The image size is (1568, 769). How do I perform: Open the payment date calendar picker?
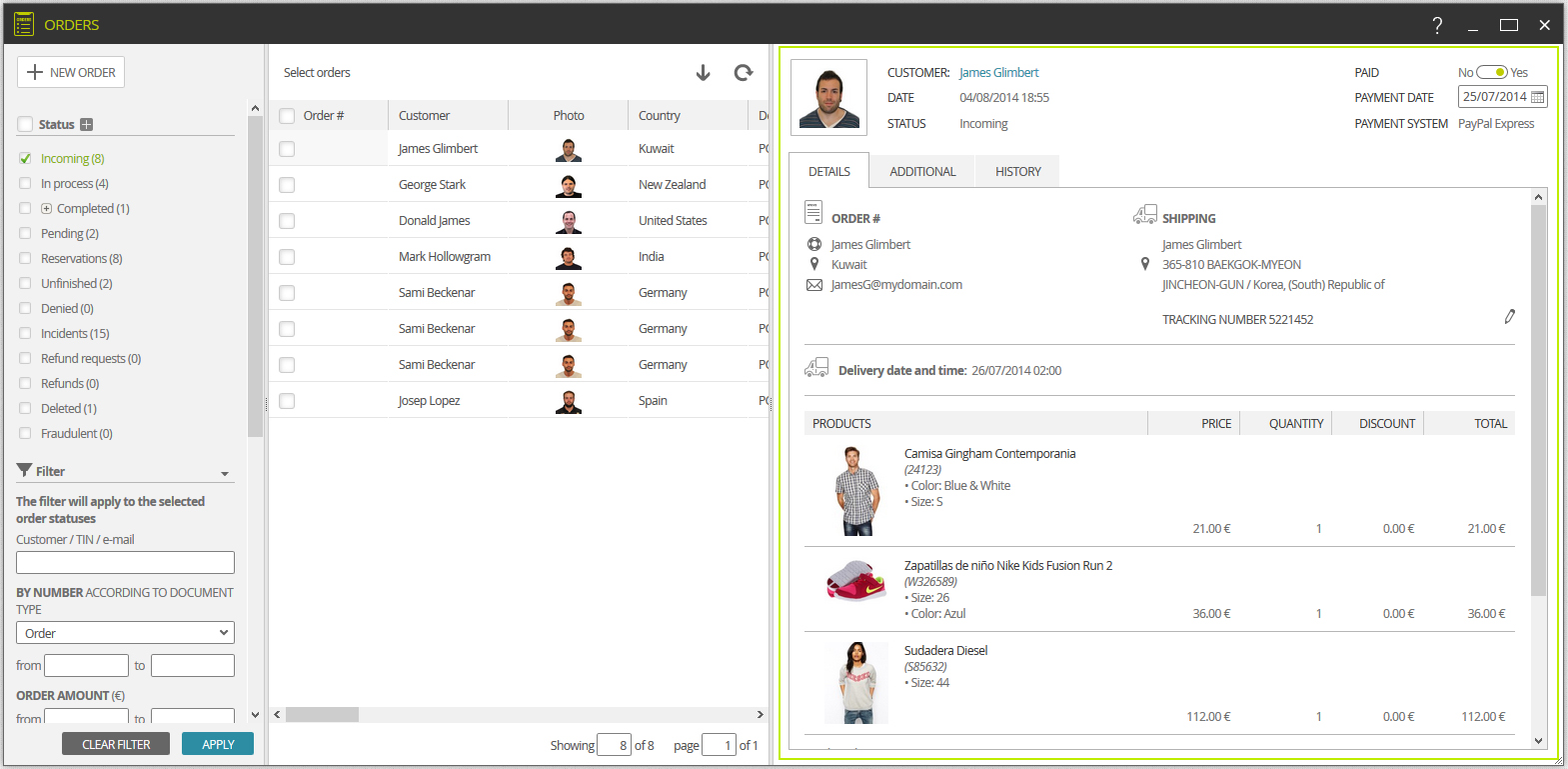tap(1538, 97)
